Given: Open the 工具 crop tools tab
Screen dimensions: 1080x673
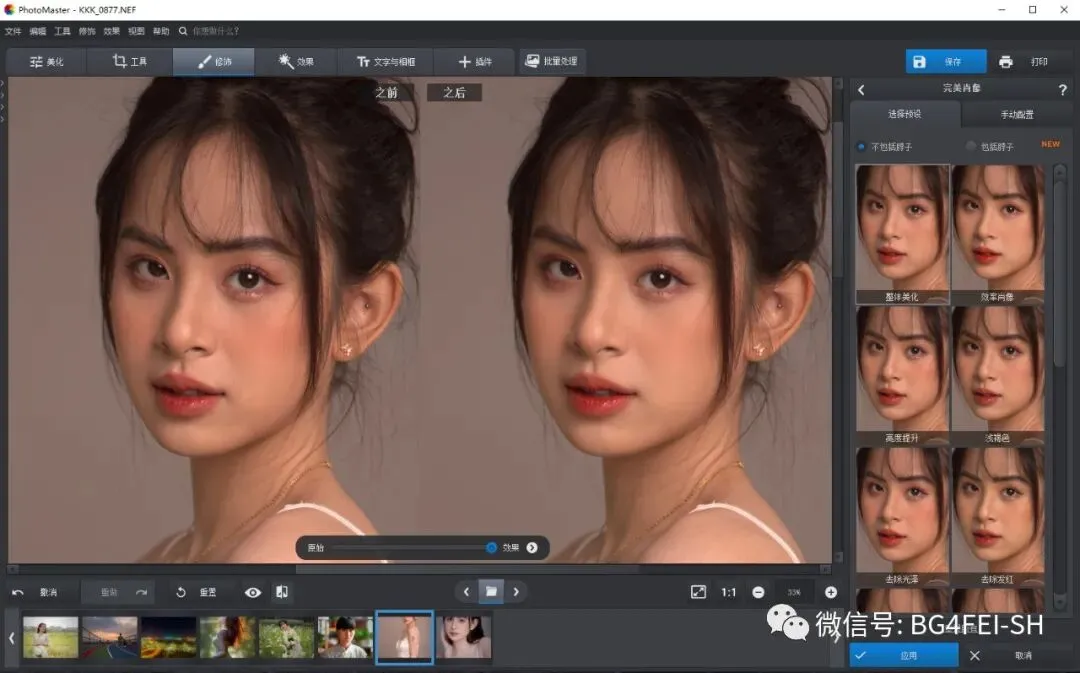Looking at the screenshot, I should pos(129,61).
